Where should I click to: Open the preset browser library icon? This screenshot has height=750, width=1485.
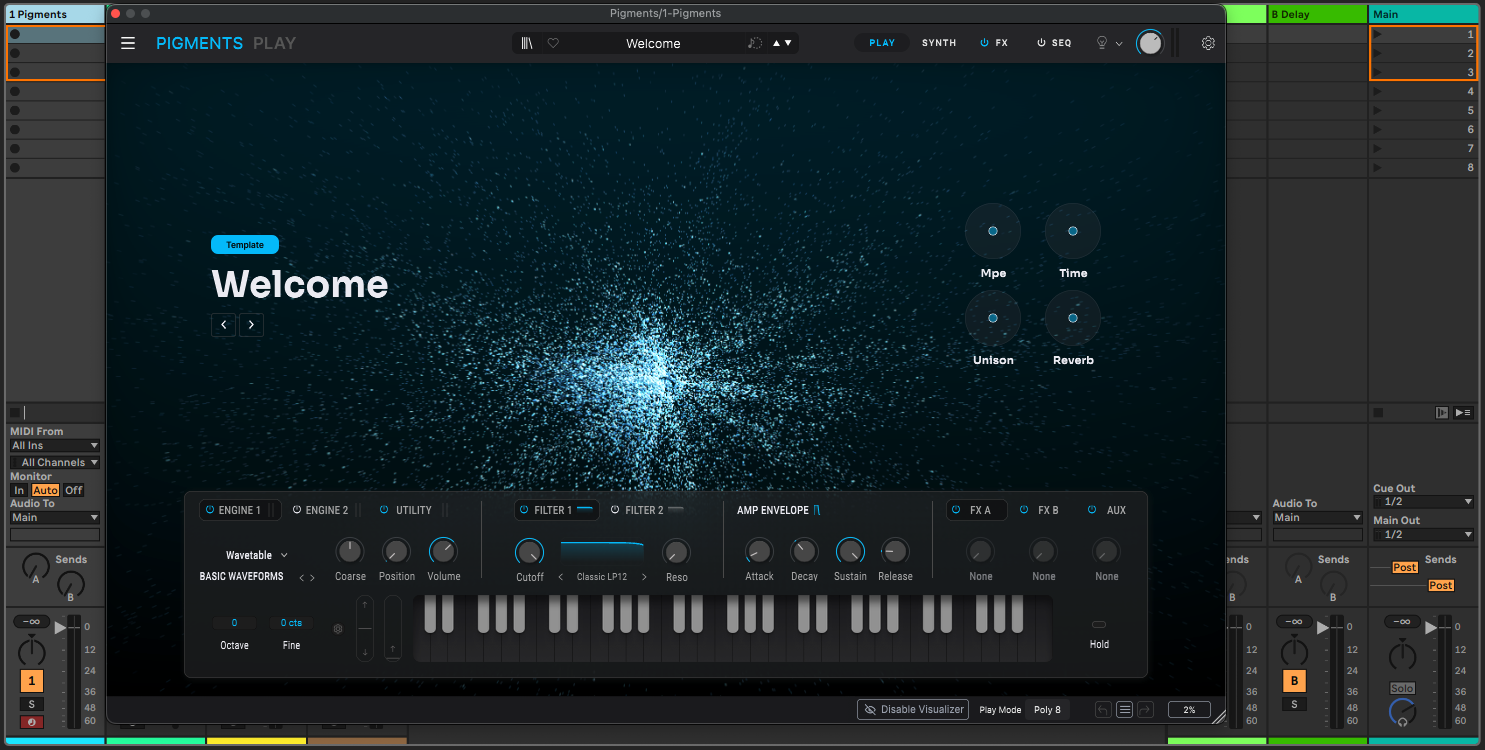527,43
